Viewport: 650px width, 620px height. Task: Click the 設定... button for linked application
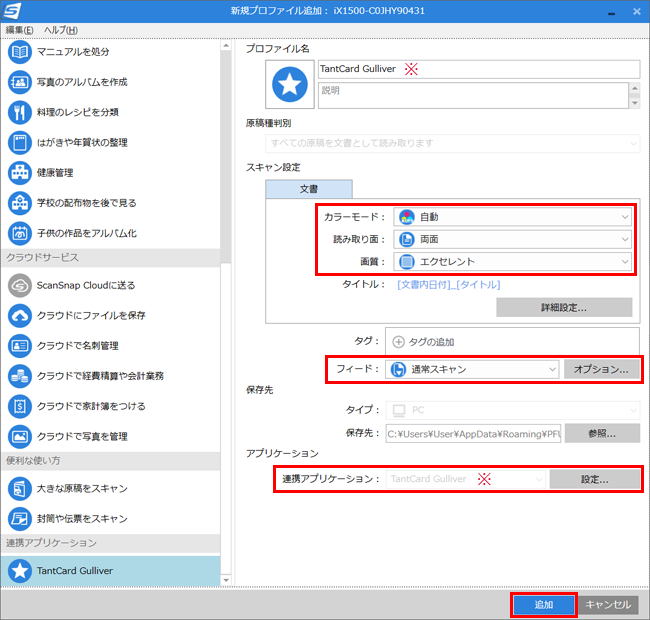click(x=595, y=479)
